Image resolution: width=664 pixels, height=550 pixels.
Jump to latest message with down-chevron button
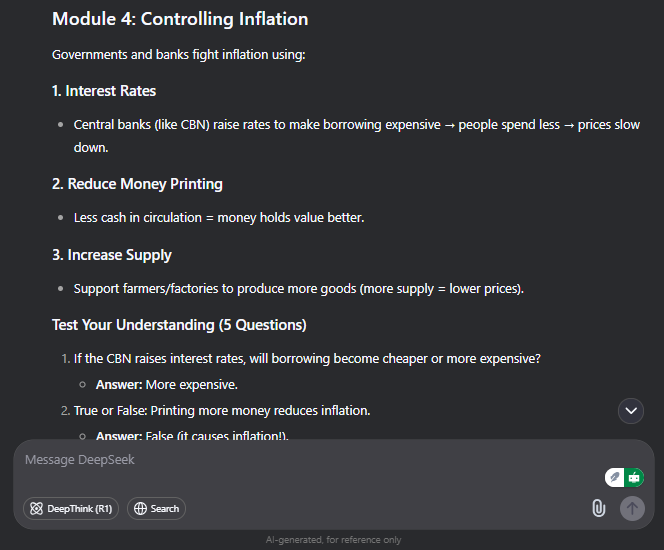pyautogui.click(x=631, y=411)
